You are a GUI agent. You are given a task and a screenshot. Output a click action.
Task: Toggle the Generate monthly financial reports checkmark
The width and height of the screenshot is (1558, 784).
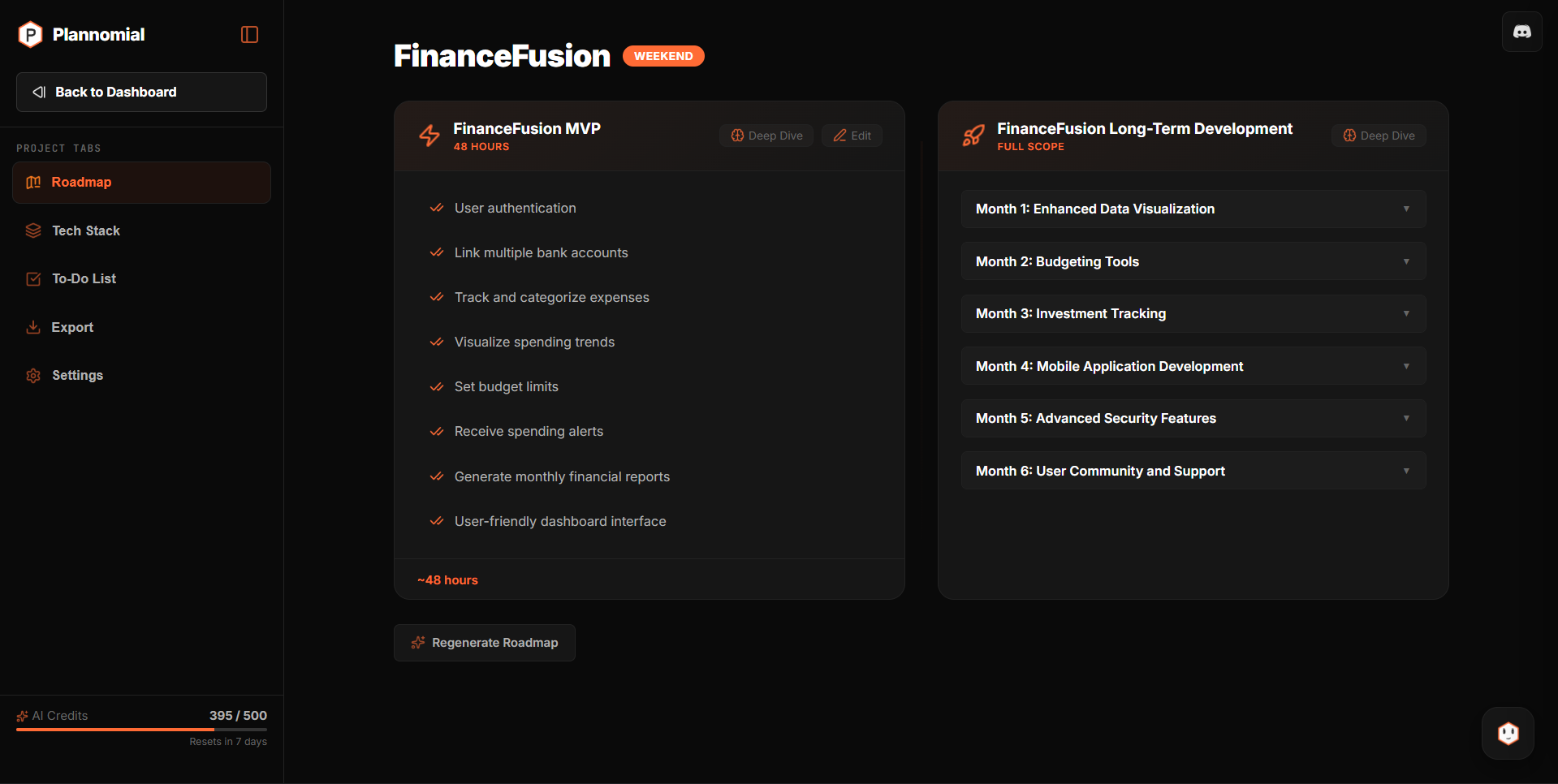point(437,476)
